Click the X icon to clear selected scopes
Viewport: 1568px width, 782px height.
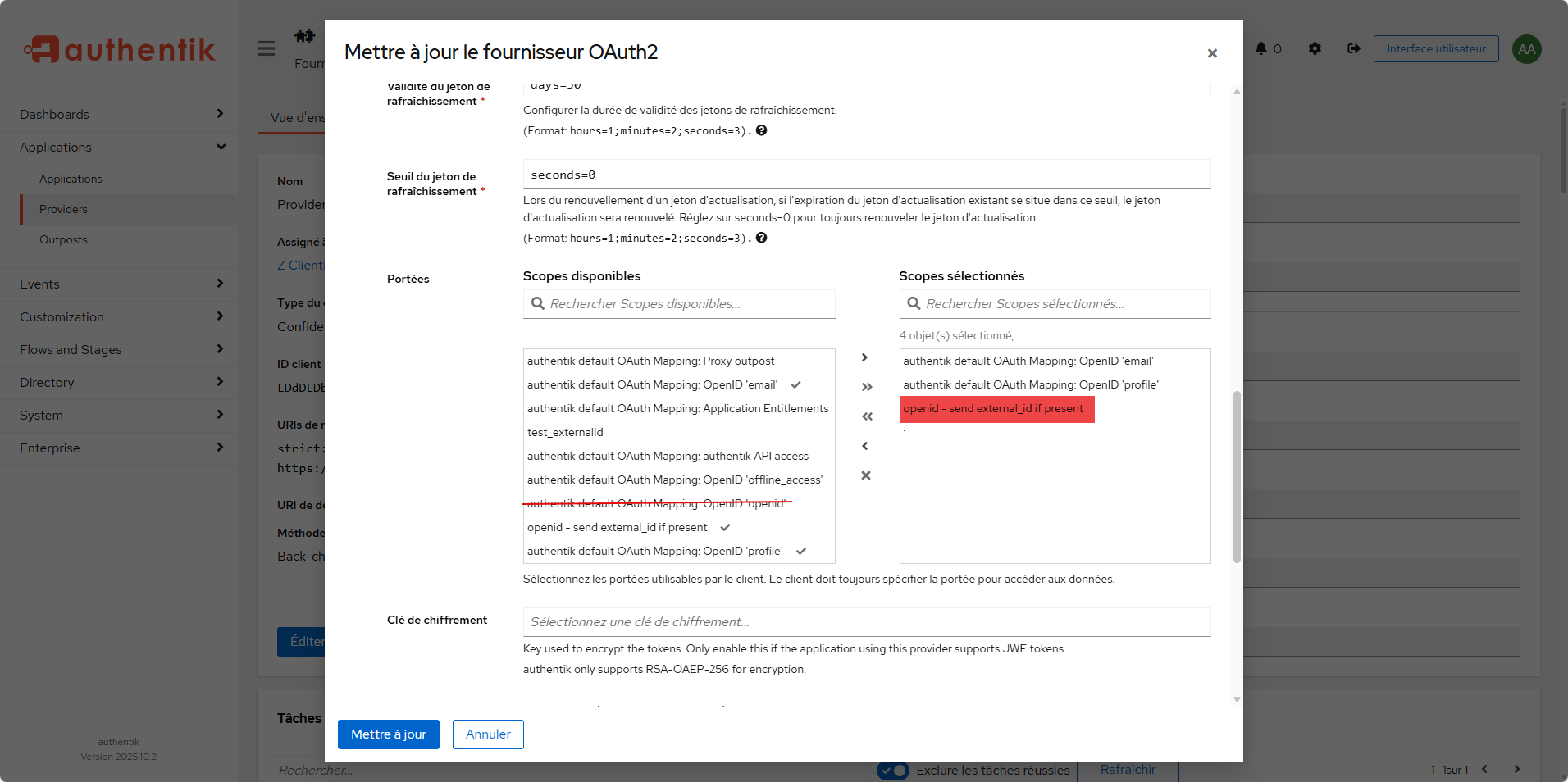click(866, 475)
